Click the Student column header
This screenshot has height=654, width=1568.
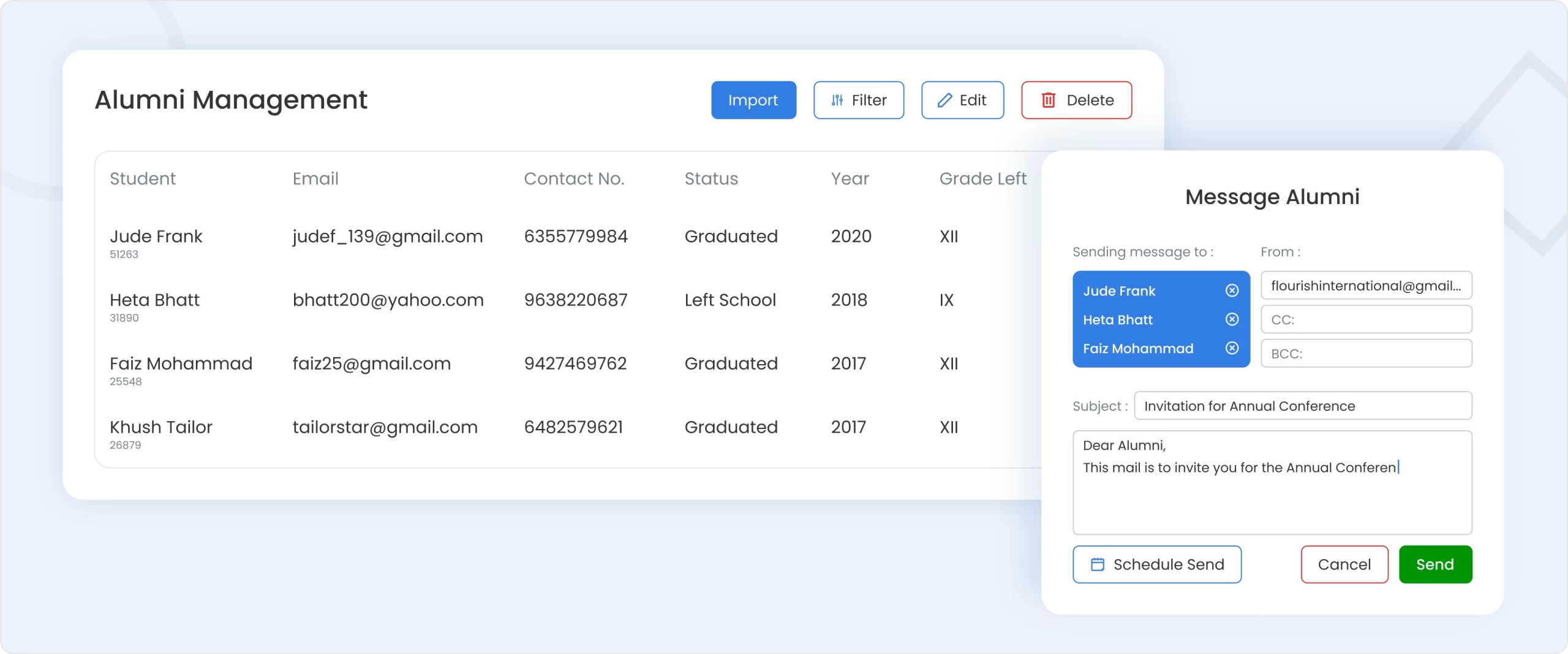click(143, 178)
